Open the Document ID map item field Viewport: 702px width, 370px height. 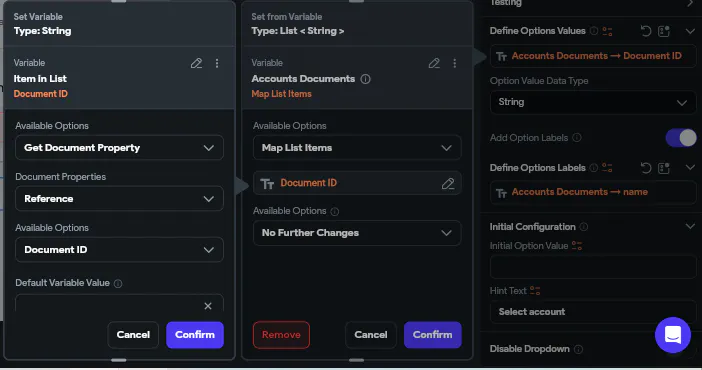357,183
